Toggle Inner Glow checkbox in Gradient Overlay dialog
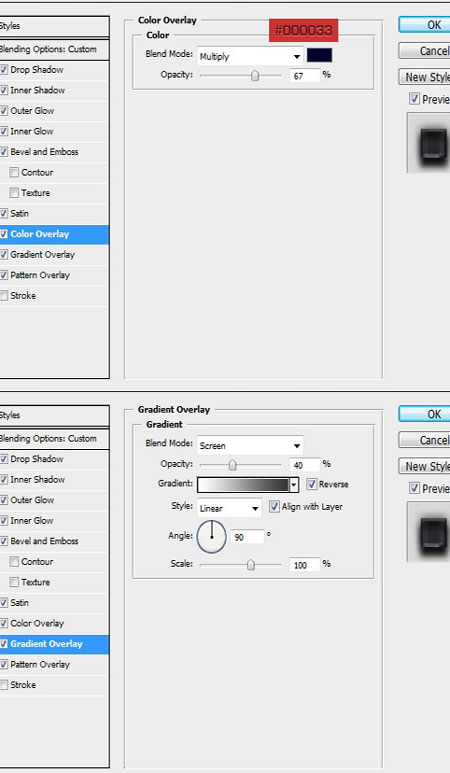Image resolution: width=450 pixels, height=773 pixels. pyautogui.click(x=4, y=521)
